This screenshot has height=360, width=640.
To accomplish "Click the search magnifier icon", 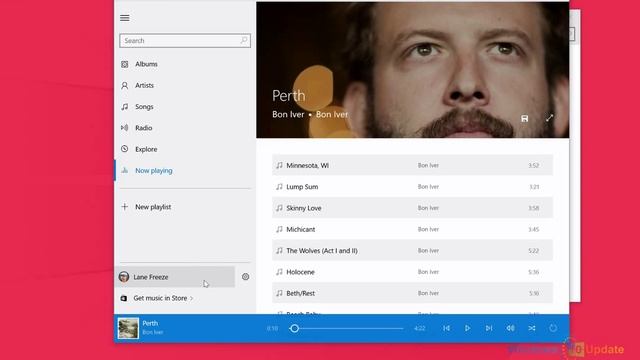I will (x=244, y=40).
